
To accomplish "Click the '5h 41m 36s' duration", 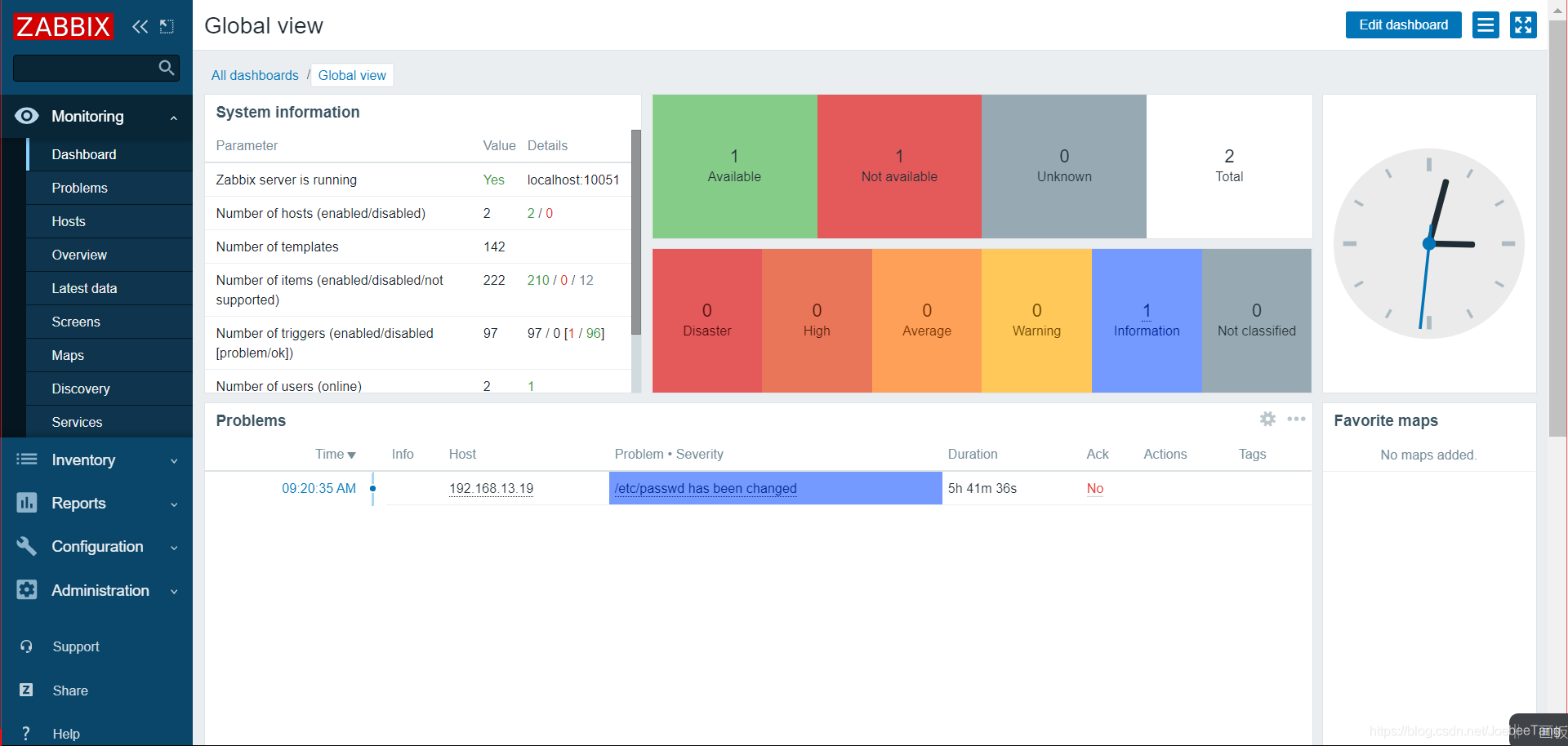I will (982, 488).
